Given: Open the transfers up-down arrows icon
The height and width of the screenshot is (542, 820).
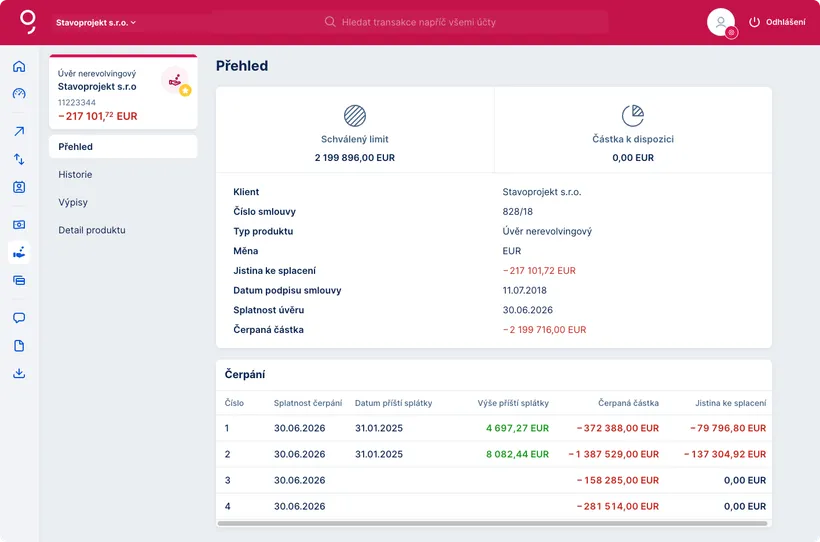Looking at the screenshot, I should coord(19,159).
